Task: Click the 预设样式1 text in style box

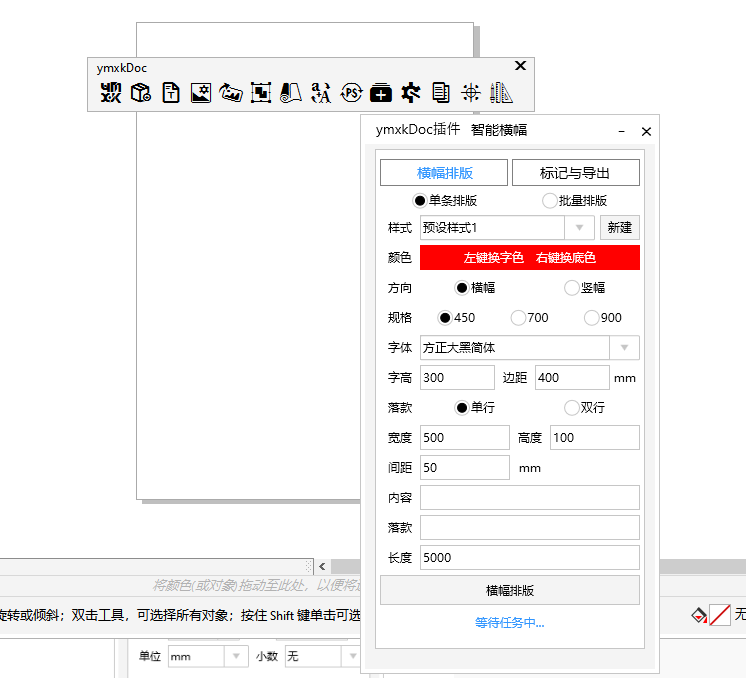Action: (x=450, y=228)
